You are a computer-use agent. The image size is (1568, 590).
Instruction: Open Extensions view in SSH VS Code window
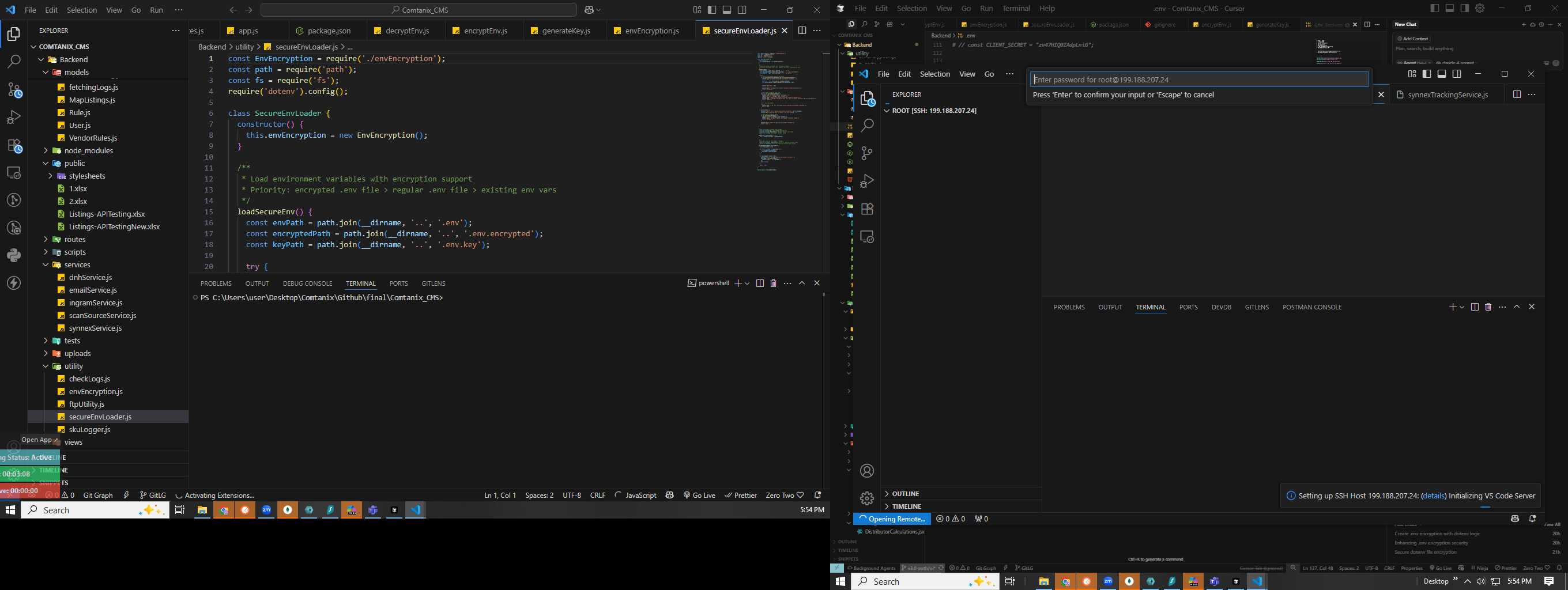tap(867, 209)
